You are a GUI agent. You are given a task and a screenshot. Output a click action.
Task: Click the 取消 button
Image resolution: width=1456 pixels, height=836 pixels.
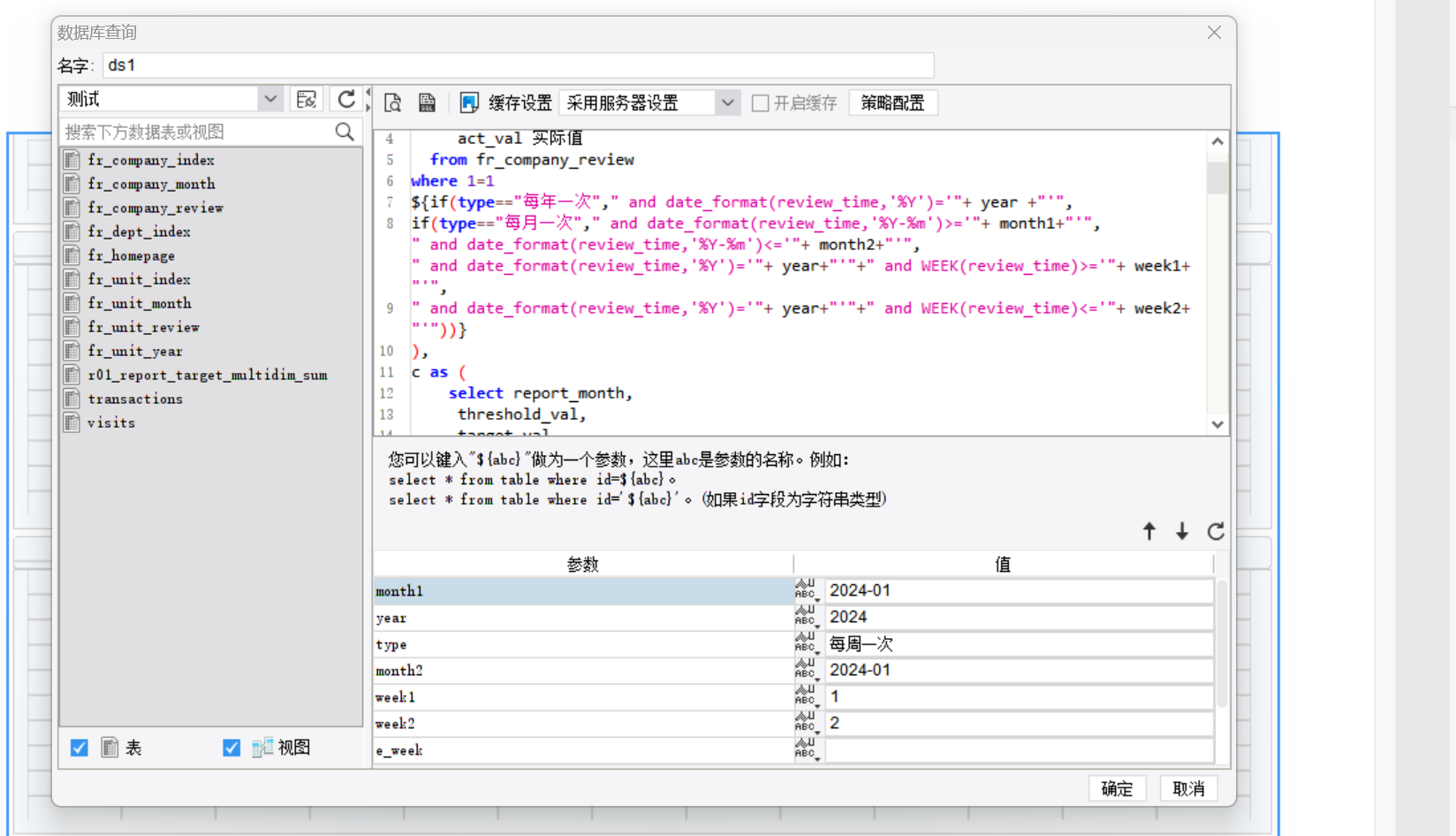pyautogui.click(x=1188, y=788)
